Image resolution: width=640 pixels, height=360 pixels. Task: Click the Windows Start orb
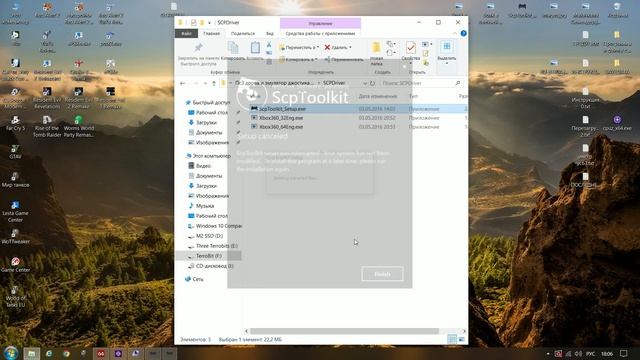coord(11,353)
